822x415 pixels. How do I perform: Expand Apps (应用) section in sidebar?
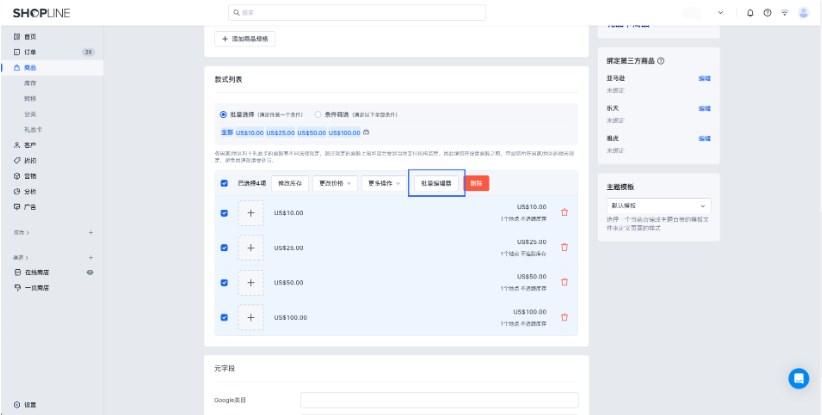pyautogui.click(x=21, y=232)
